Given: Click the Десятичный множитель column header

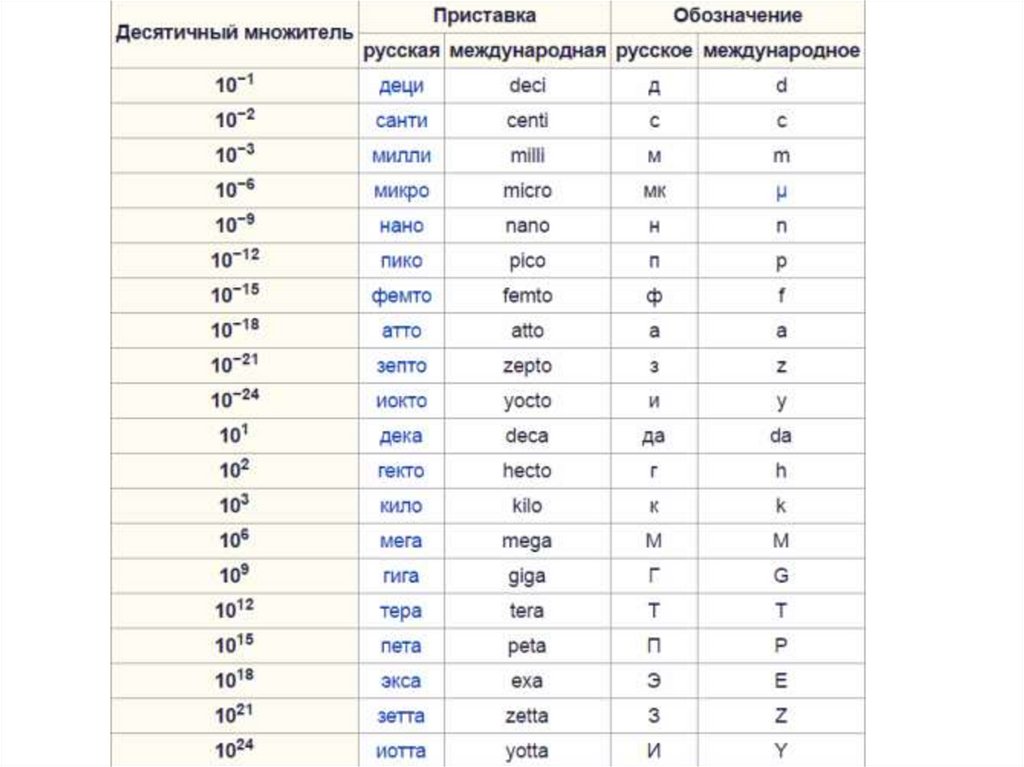Looking at the screenshot, I should (235, 33).
